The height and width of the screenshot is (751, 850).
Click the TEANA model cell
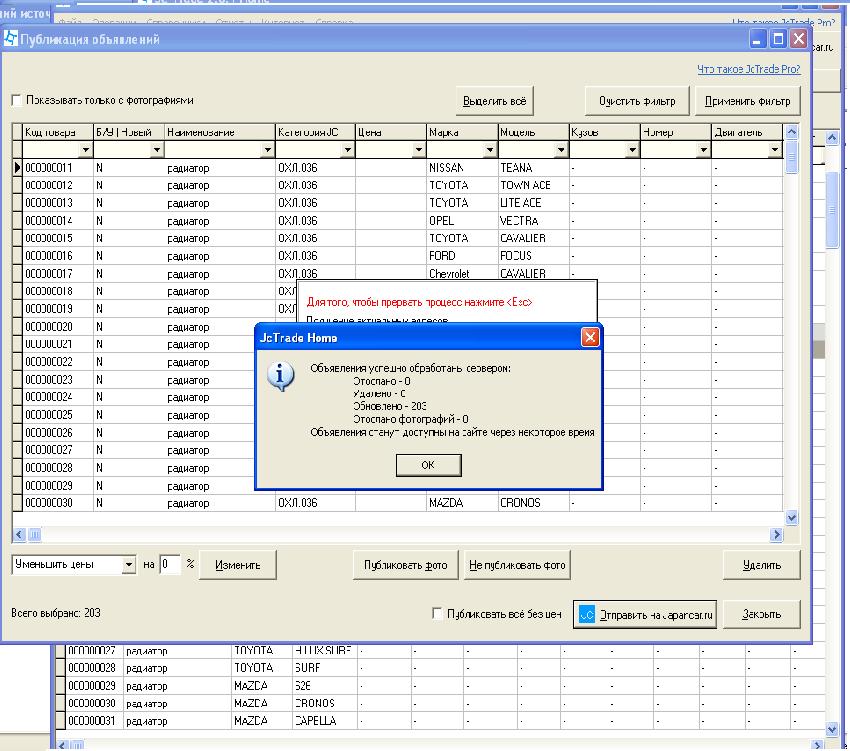pos(533,168)
